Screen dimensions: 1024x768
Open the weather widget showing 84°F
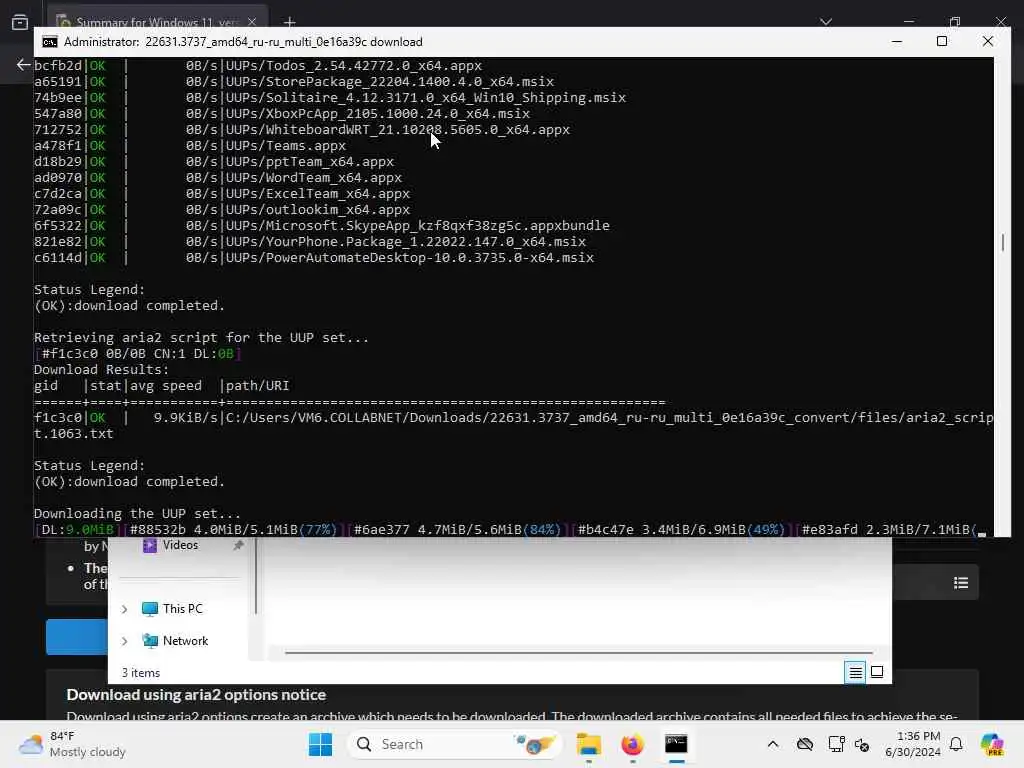[x=72, y=744]
